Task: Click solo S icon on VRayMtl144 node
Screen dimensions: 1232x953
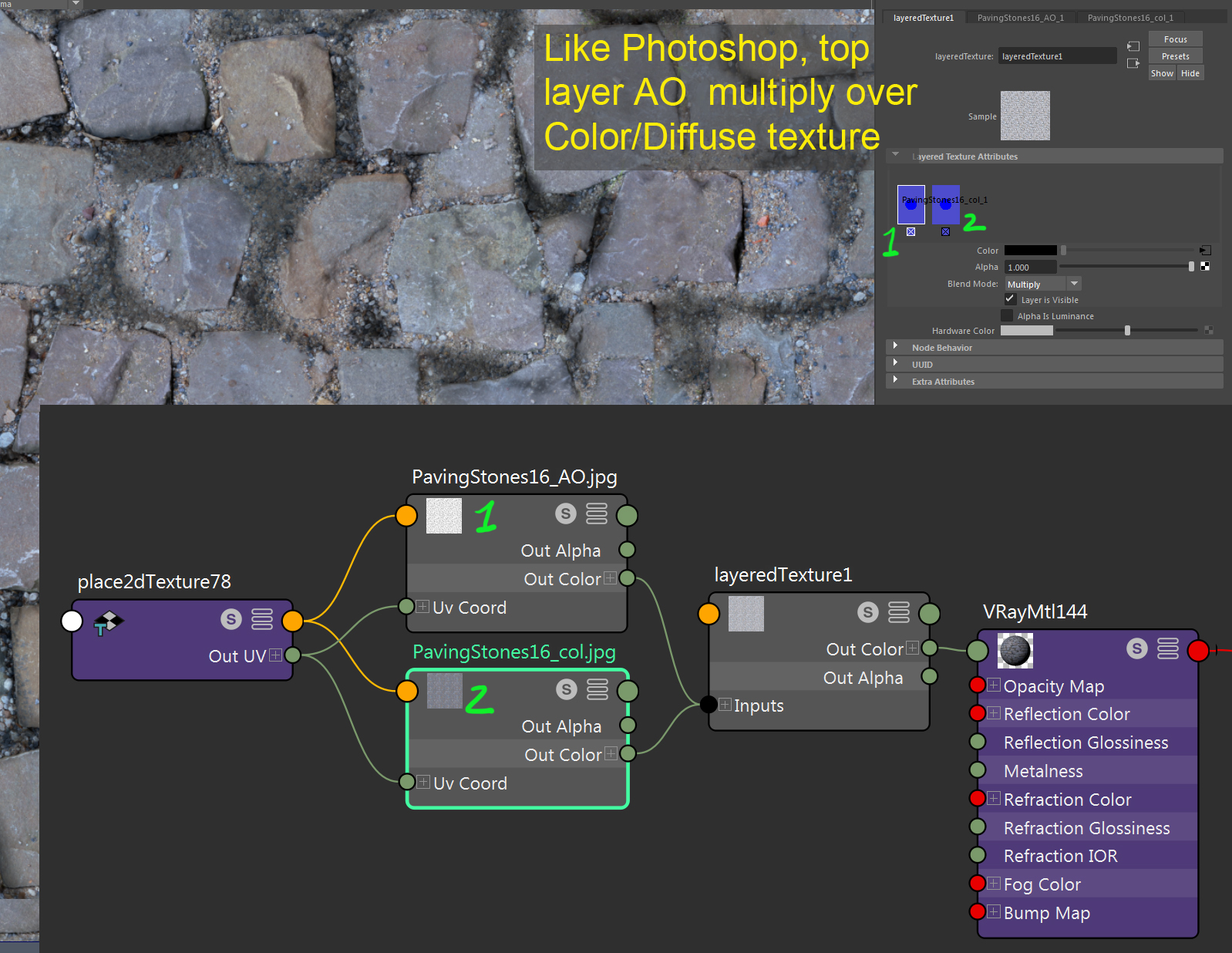Action: (1137, 648)
